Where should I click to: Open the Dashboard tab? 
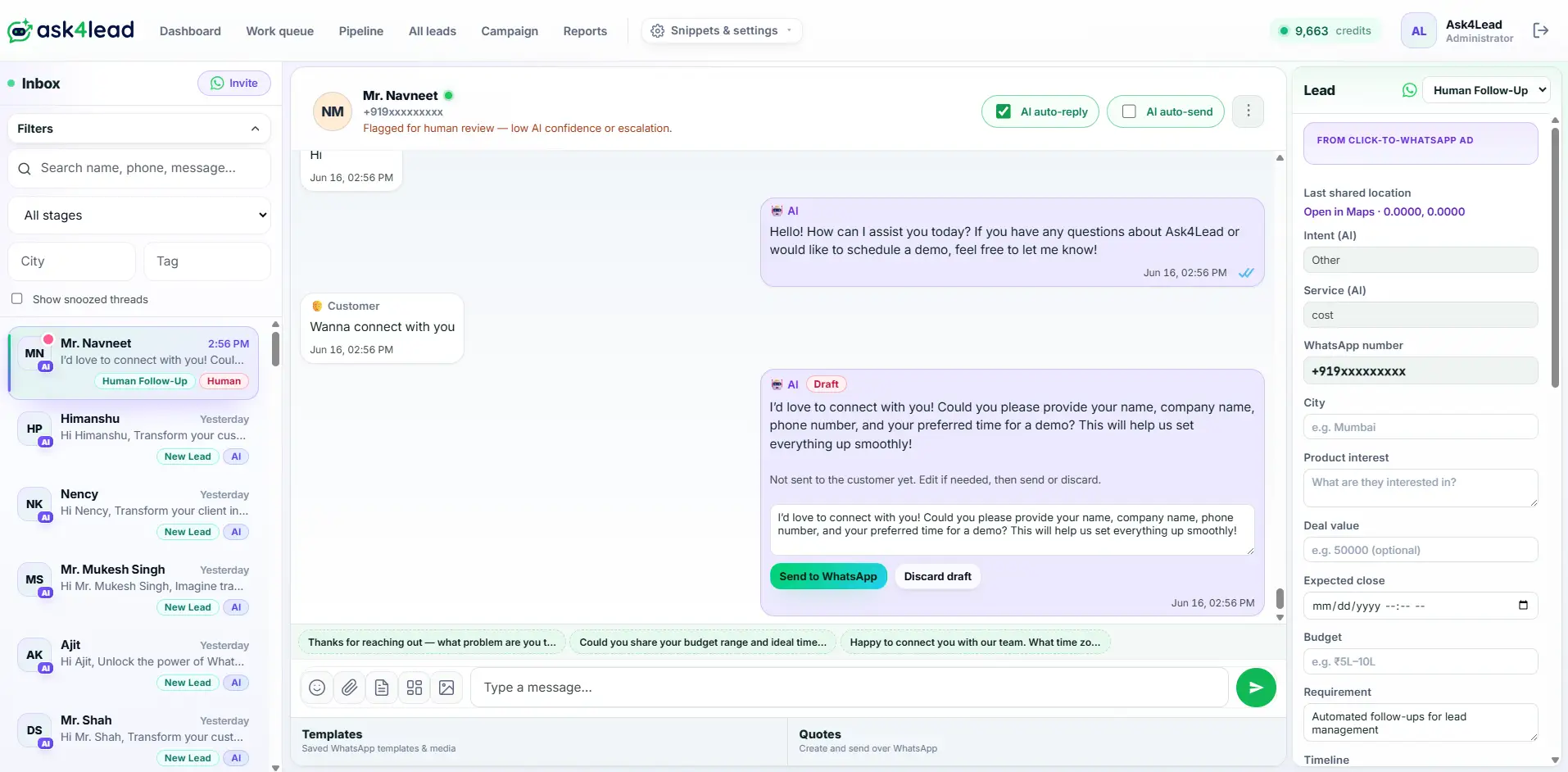[x=190, y=31]
